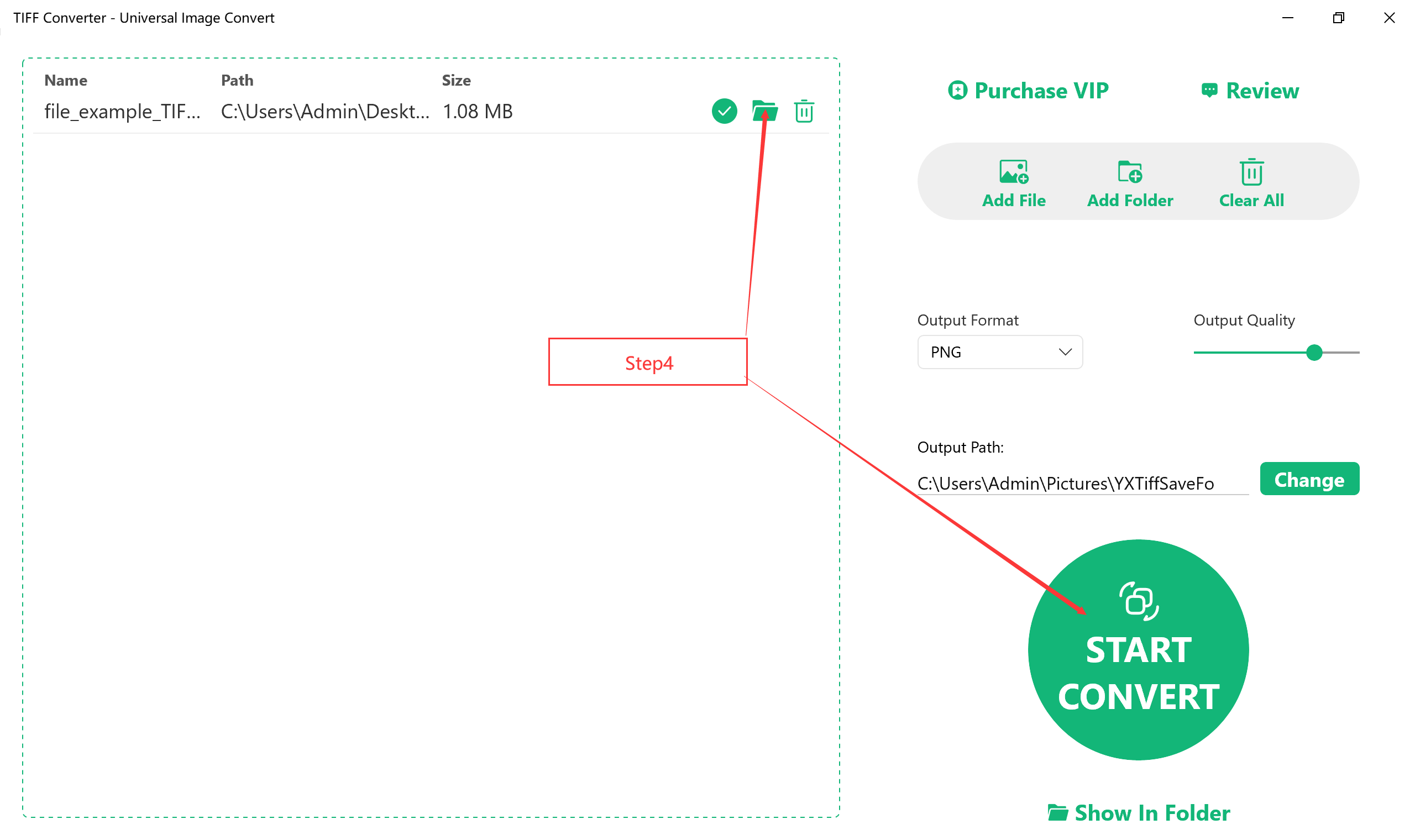This screenshot has width=1415, height=840.
Task: Click the Purchase VIP badge icon
Action: click(x=957, y=90)
